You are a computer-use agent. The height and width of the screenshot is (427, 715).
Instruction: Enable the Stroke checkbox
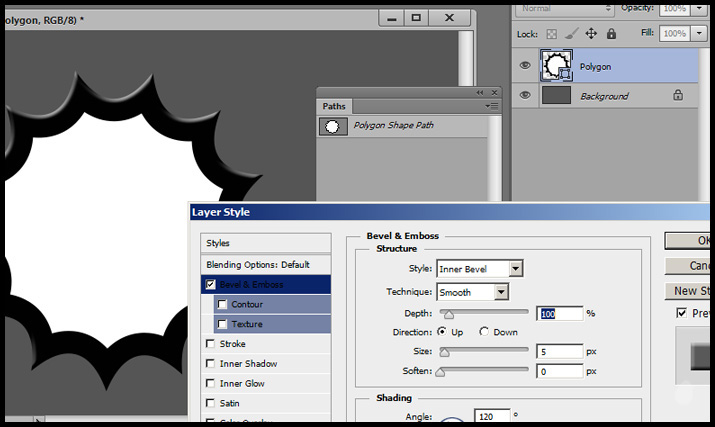click(x=210, y=344)
